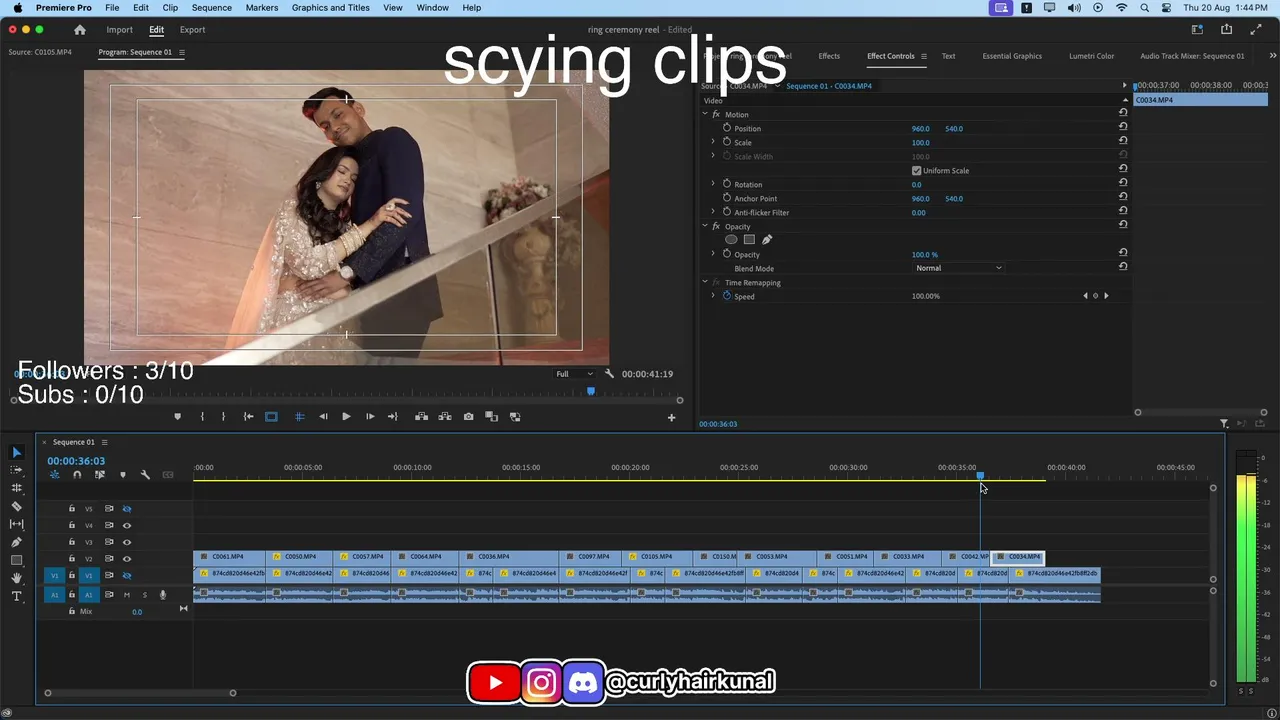1280x720 pixels.
Task: Select the Ripple Edit tool
Action: pyautogui.click(x=16, y=488)
